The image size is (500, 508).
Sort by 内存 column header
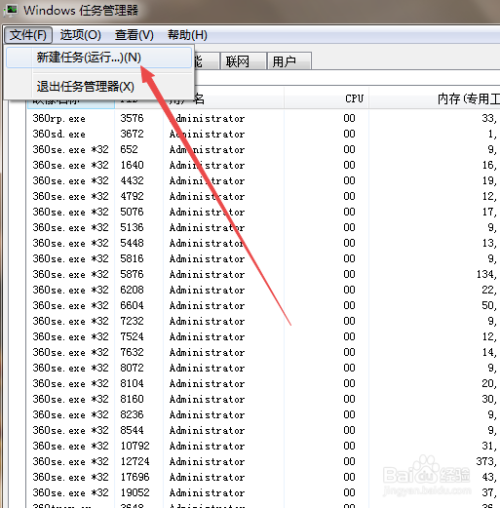(x=434, y=99)
